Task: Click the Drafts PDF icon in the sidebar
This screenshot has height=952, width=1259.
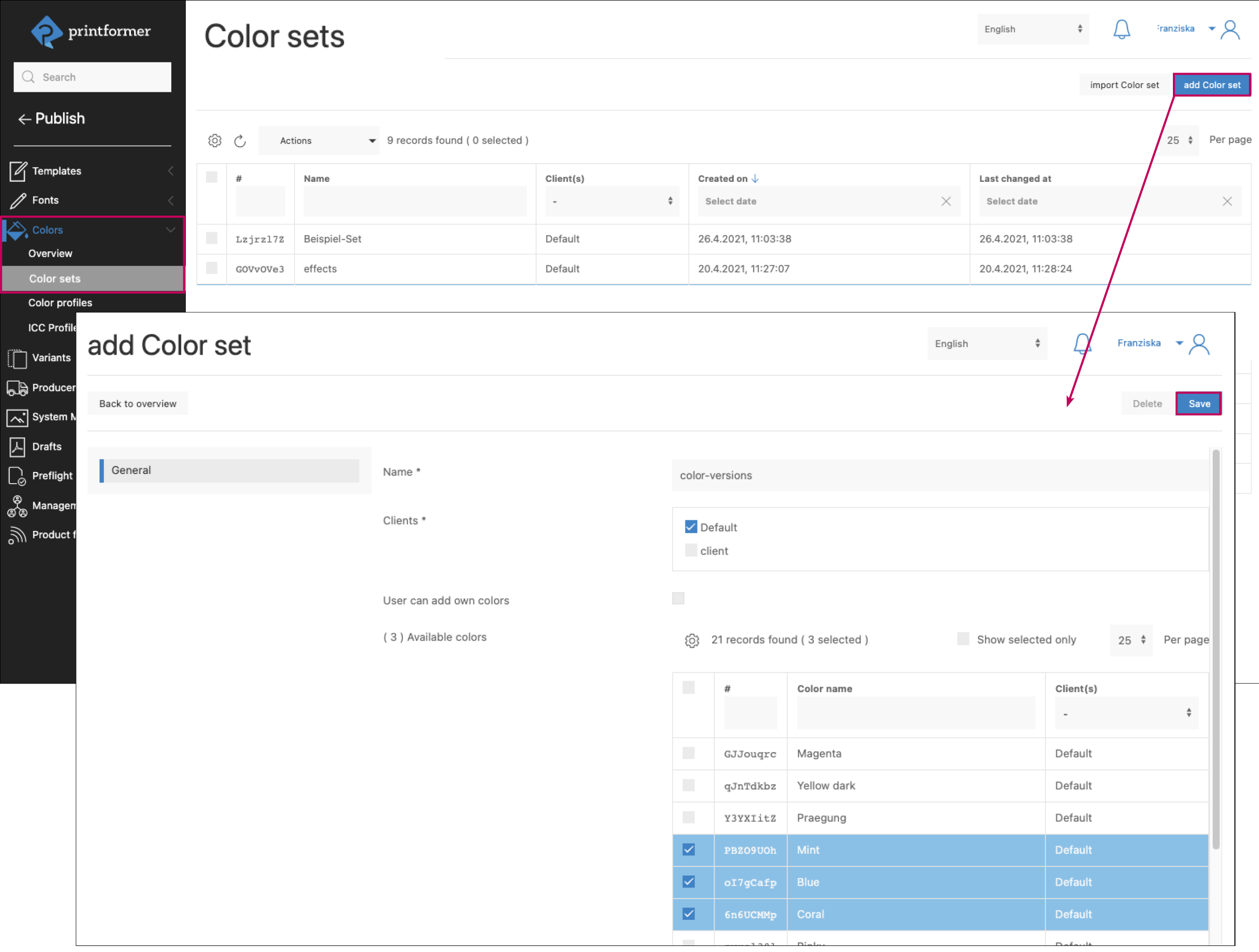Action: (x=17, y=447)
